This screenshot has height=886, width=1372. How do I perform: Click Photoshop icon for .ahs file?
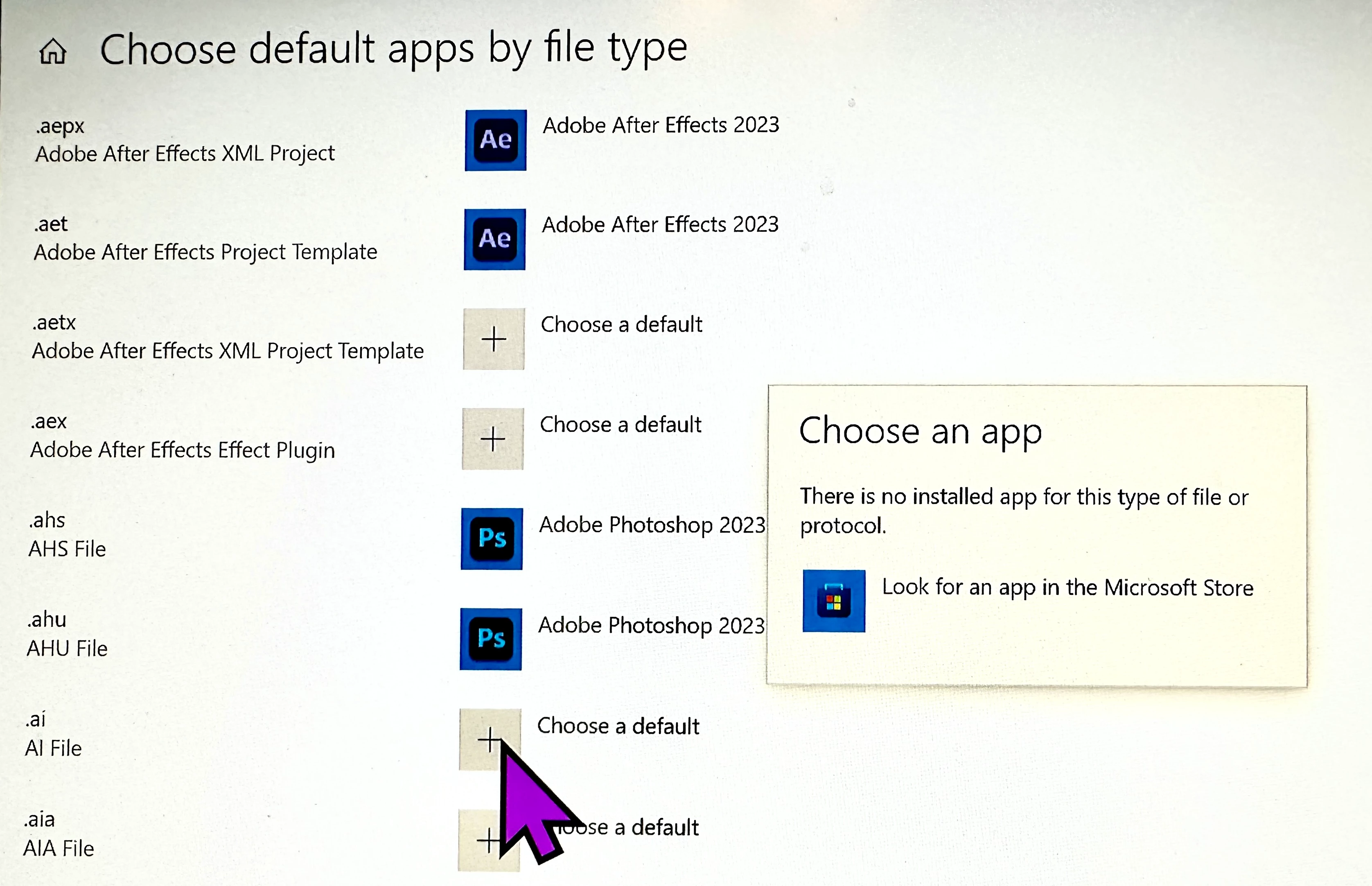click(x=492, y=538)
